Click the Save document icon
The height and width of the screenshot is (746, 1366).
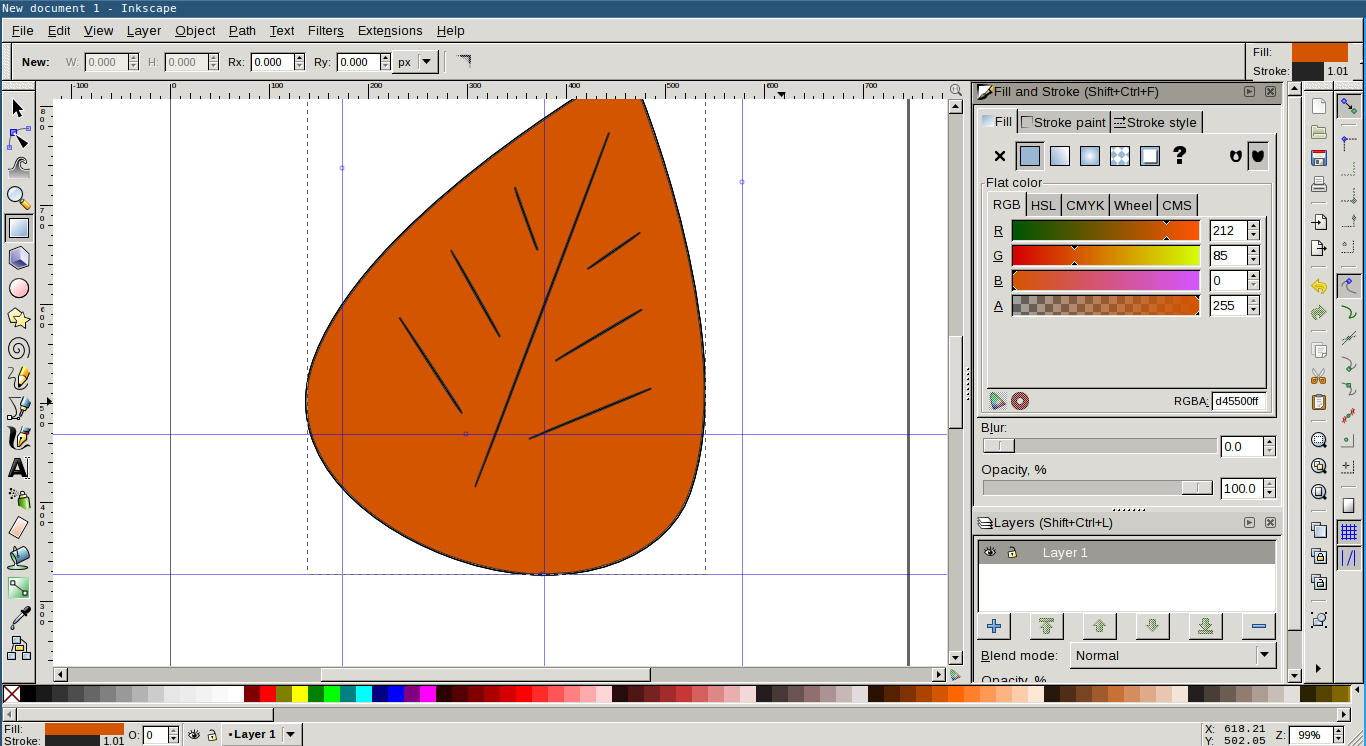click(x=1319, y=158)
